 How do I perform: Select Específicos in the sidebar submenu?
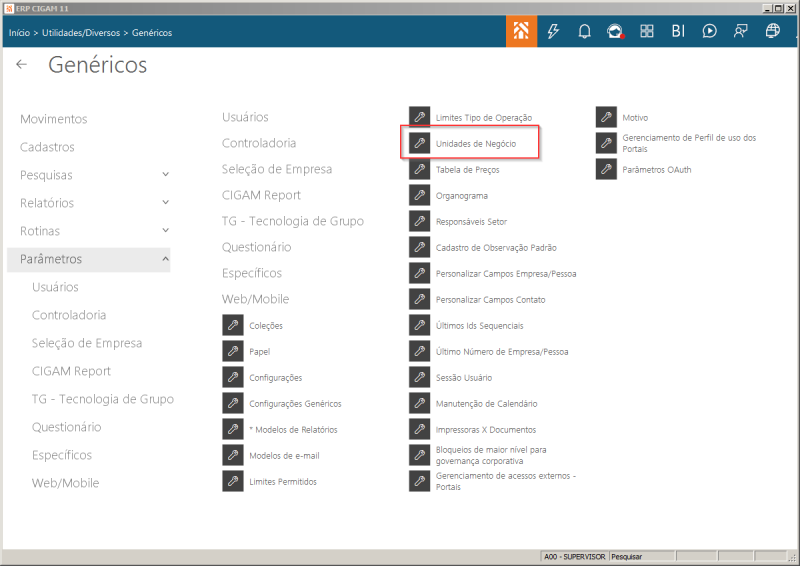[x=62, y=455]
